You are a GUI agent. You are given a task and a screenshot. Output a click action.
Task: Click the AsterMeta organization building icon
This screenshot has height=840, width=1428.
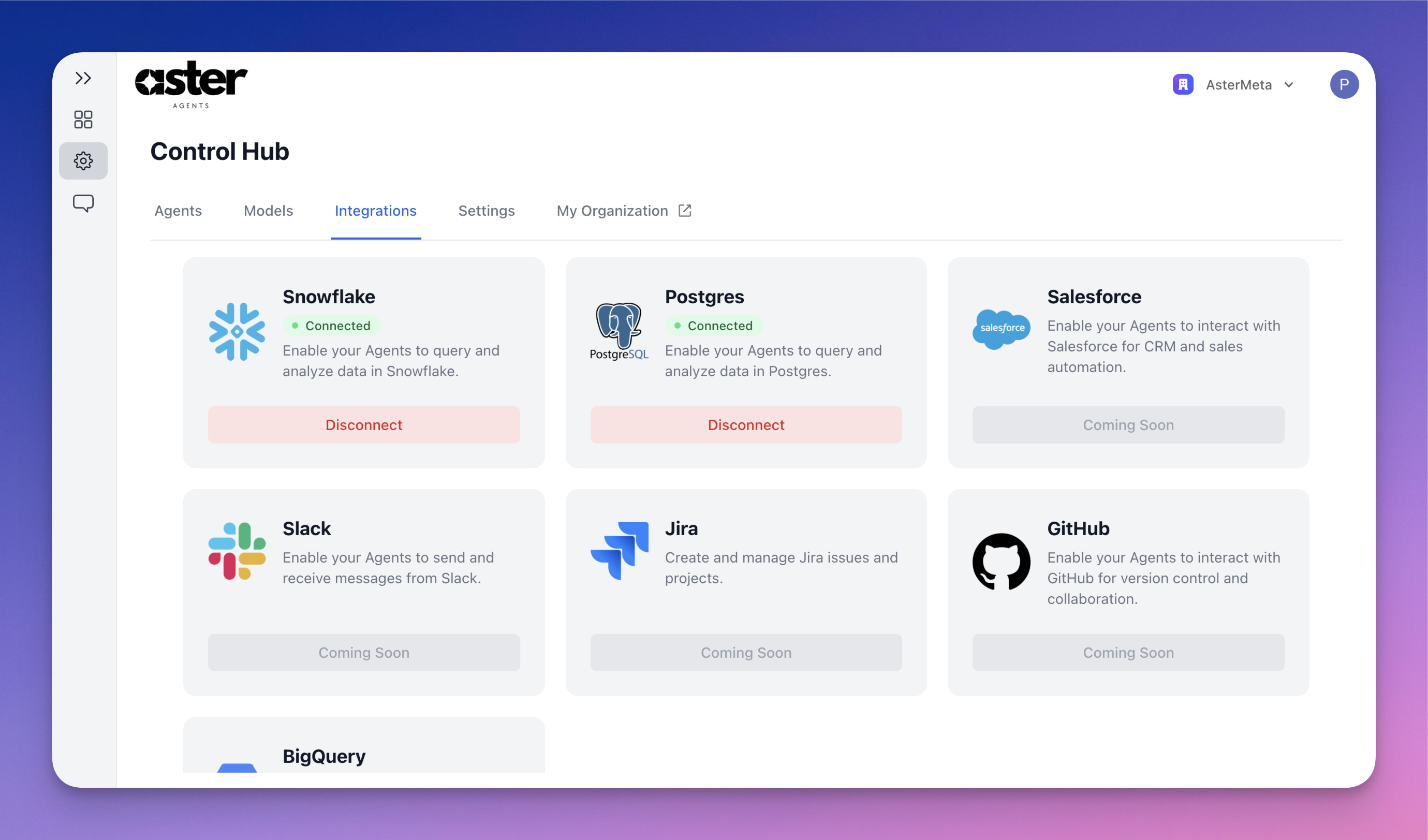(1183, 84)
